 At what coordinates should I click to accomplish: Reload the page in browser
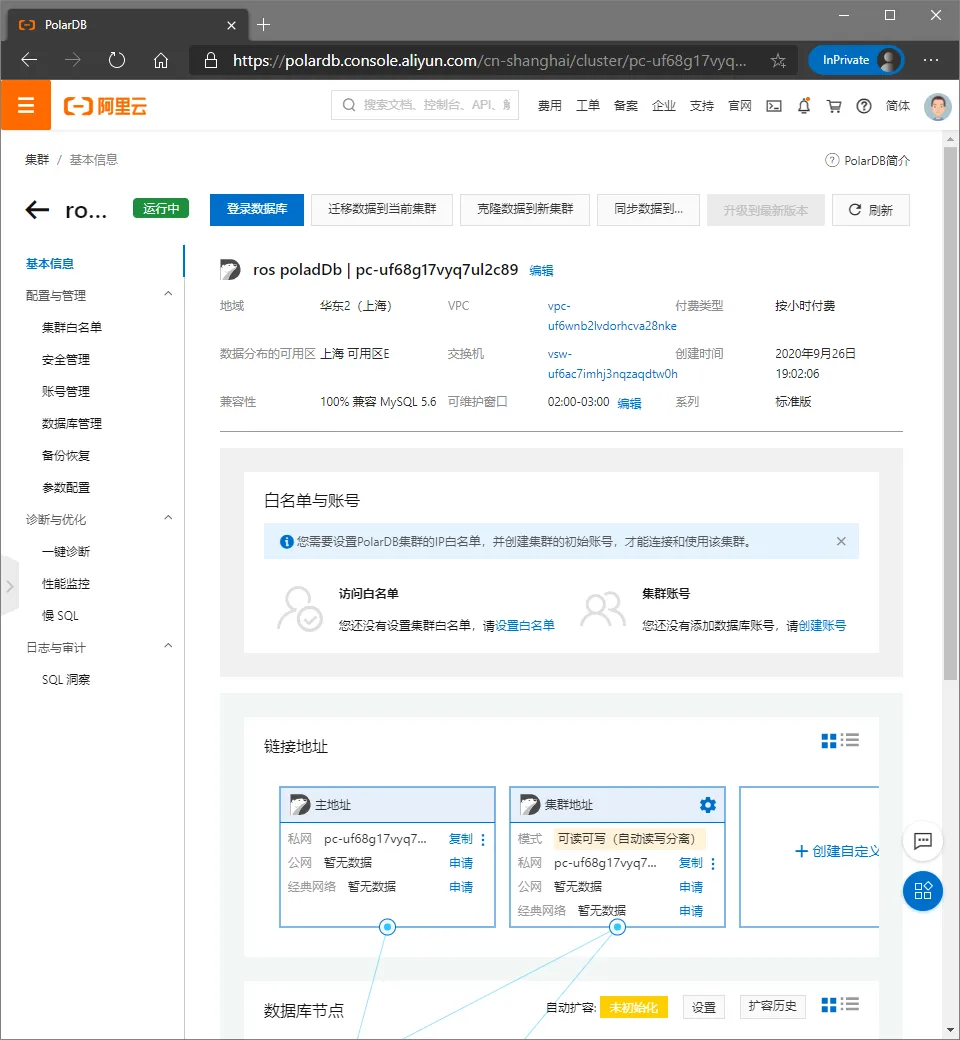pyautogui.click(x=117, y=60)
